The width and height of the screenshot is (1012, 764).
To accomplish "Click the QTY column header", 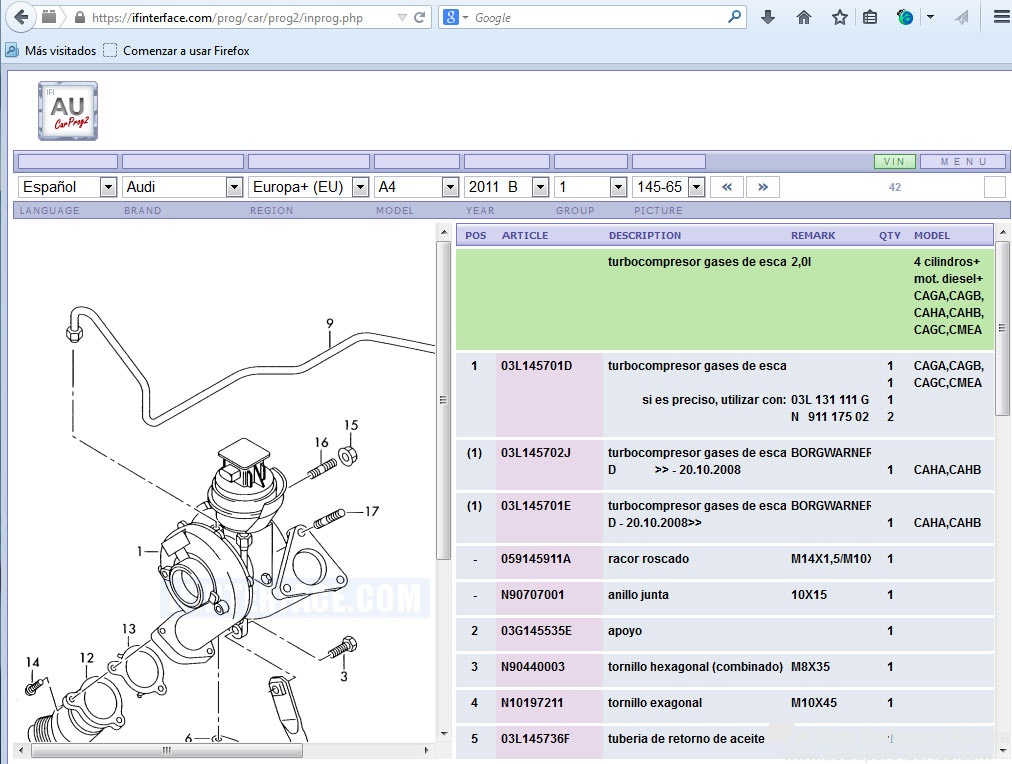I will 889,236.
